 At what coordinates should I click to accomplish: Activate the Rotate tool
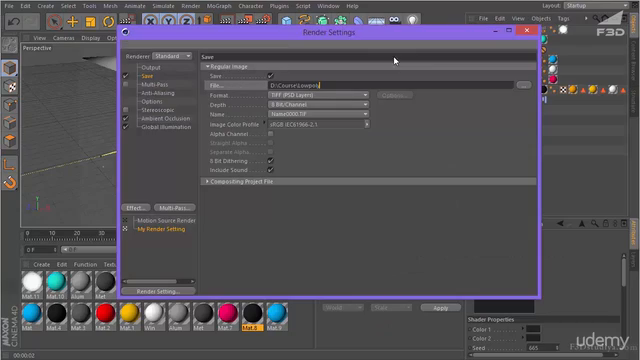[x=108, y=21]
